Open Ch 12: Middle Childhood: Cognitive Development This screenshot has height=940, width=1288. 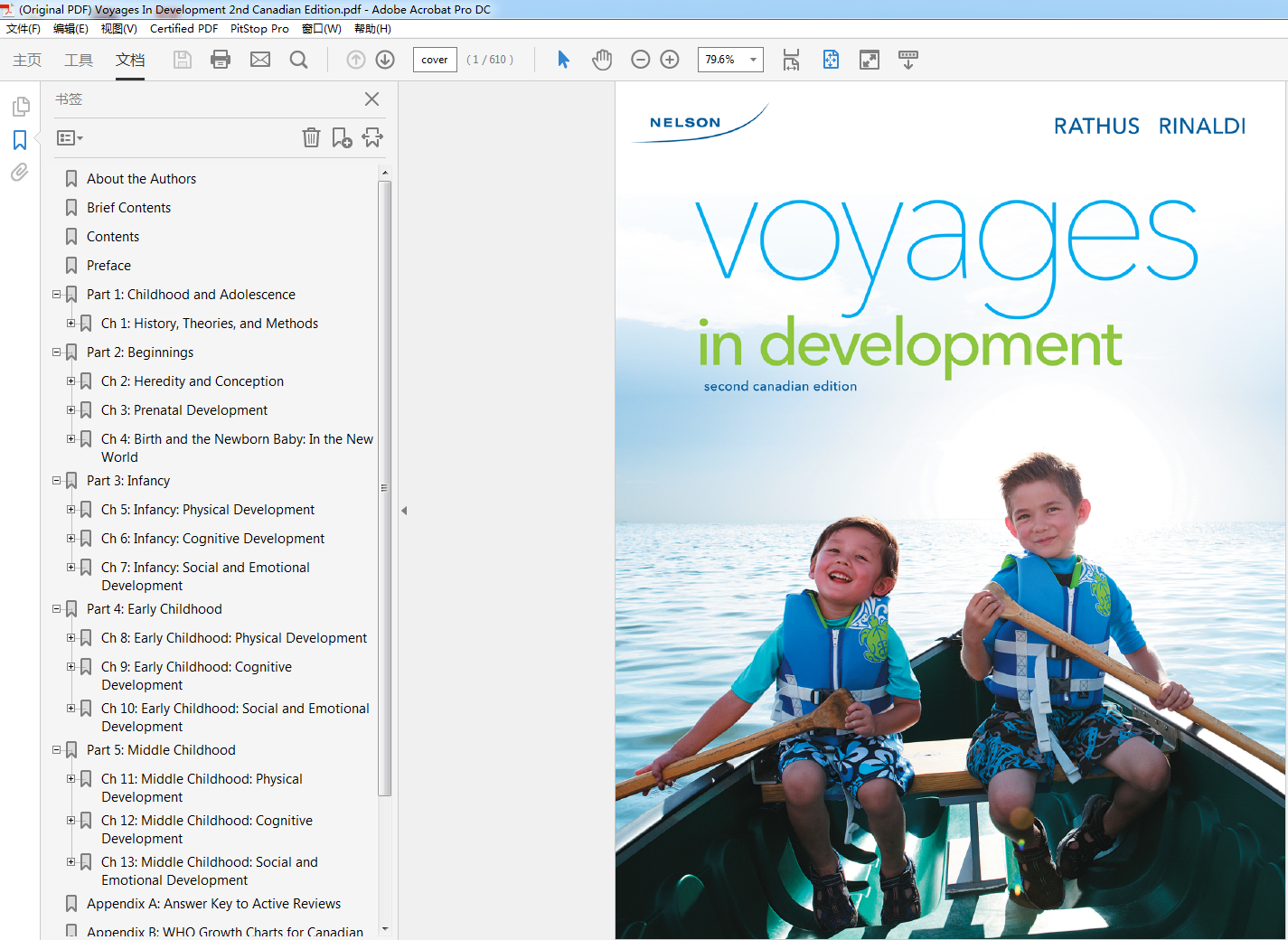(x=207, y=830)
